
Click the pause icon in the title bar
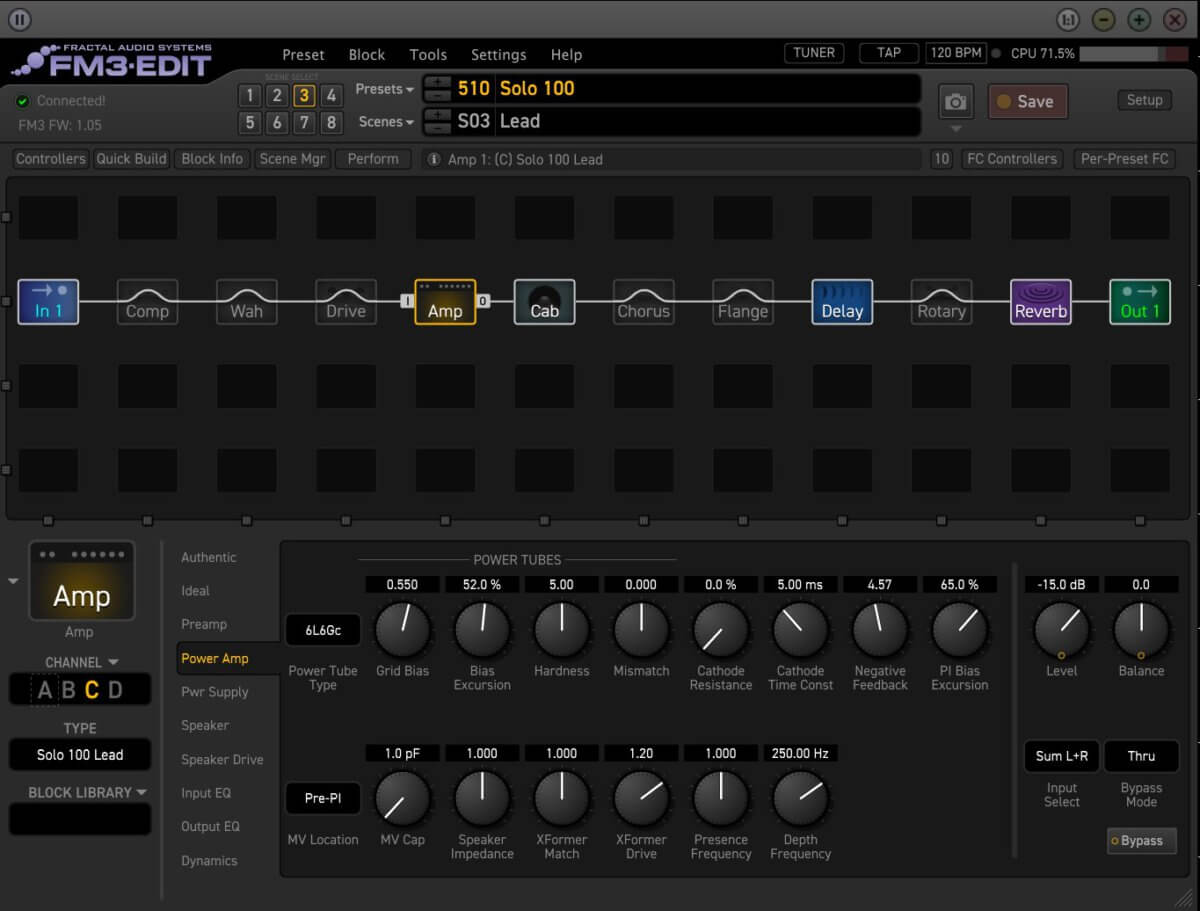[x=20, y=19]
